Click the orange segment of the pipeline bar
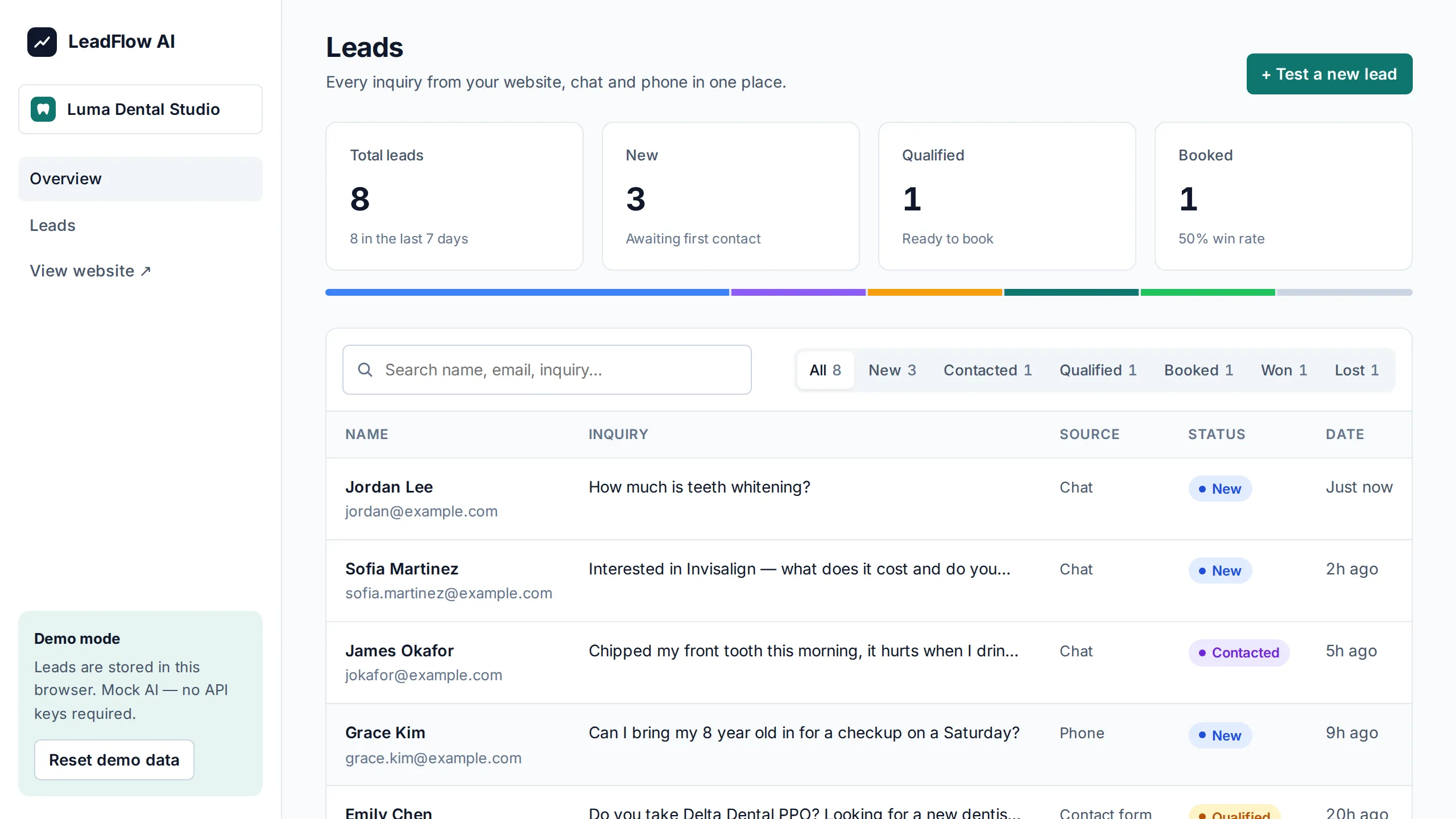The height and width of the screenshot is (819, 1456). click(x=935, y=292)
